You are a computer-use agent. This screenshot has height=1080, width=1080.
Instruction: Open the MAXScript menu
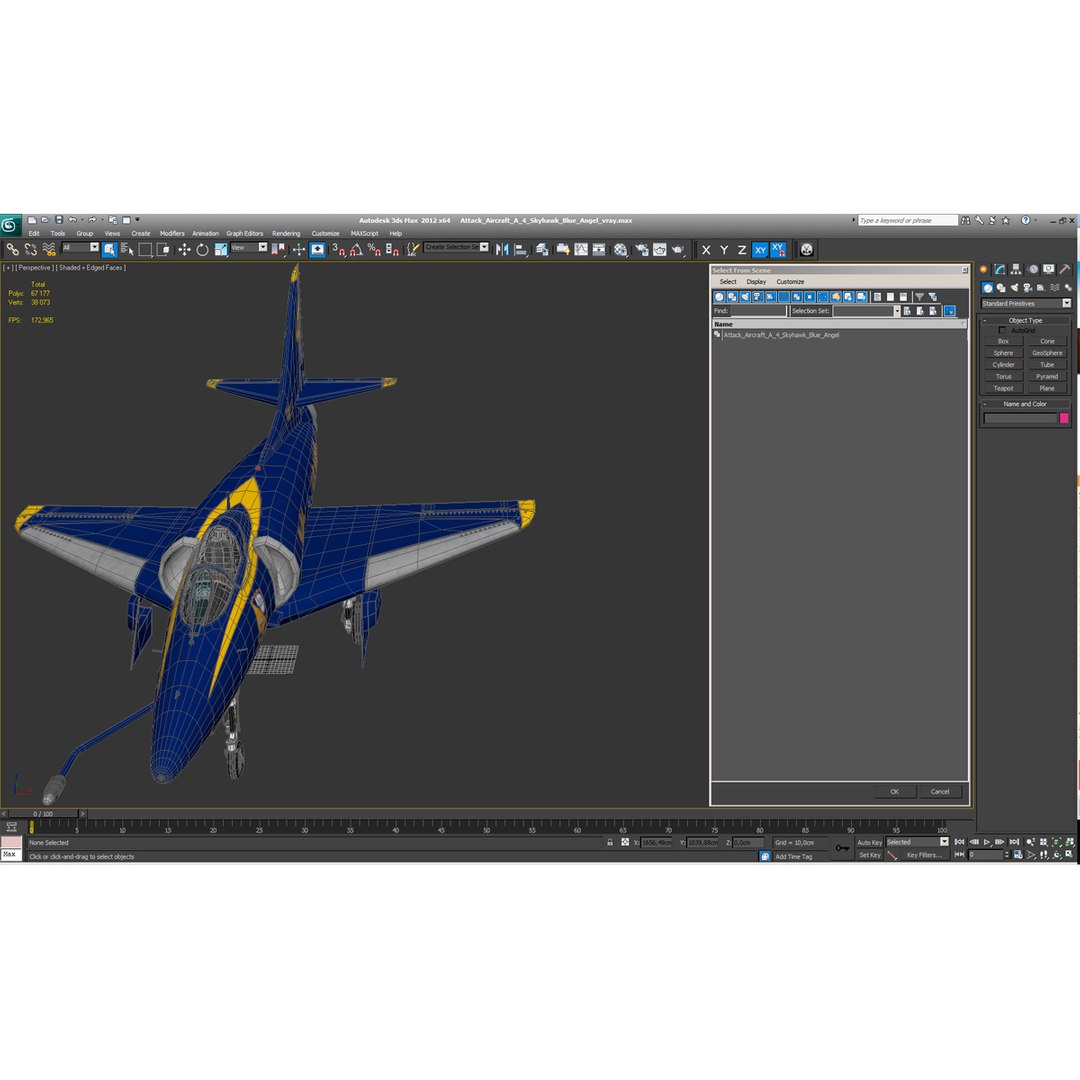[364, 233]
